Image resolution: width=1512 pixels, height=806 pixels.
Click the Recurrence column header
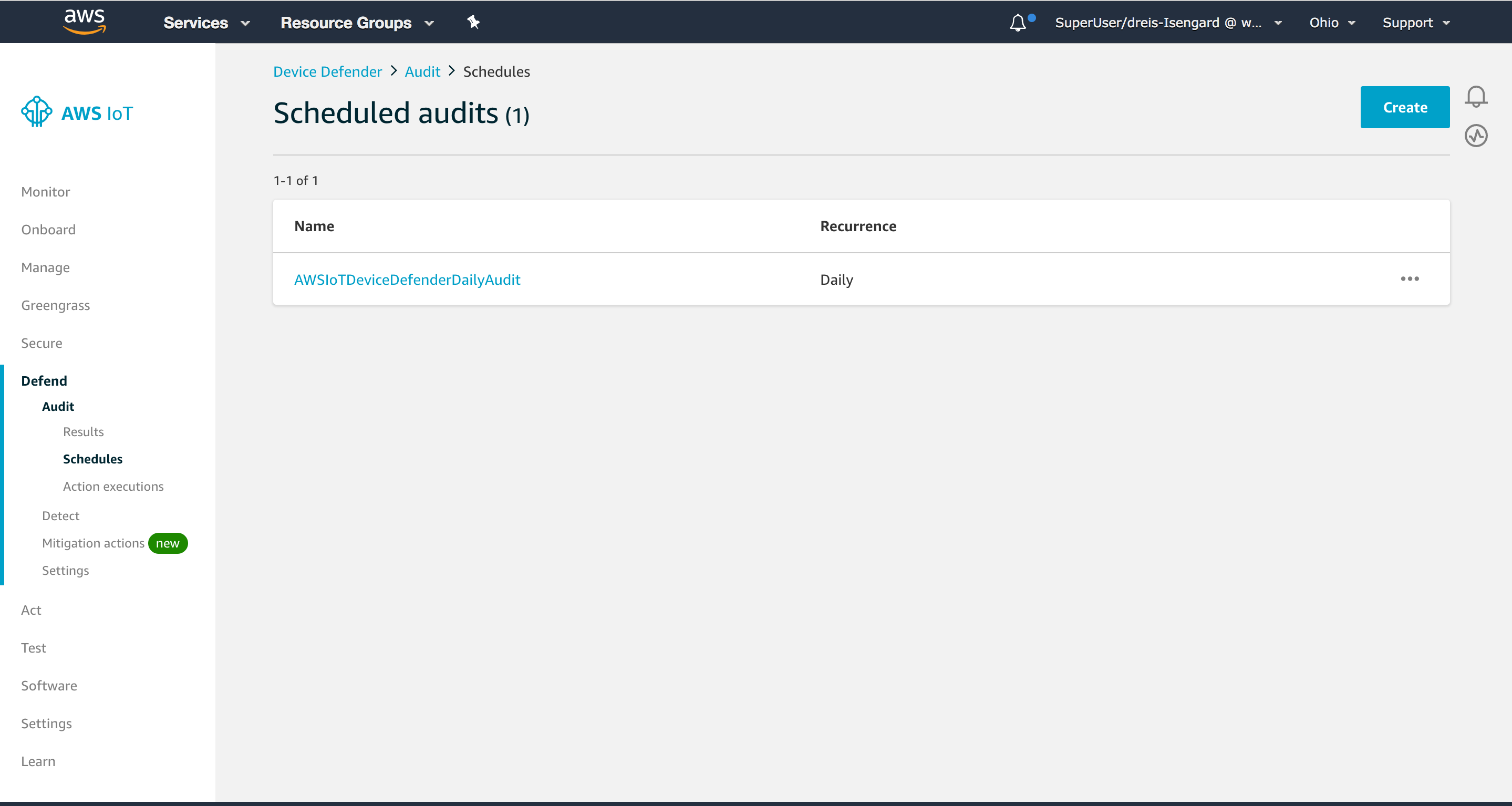point(857,226)
